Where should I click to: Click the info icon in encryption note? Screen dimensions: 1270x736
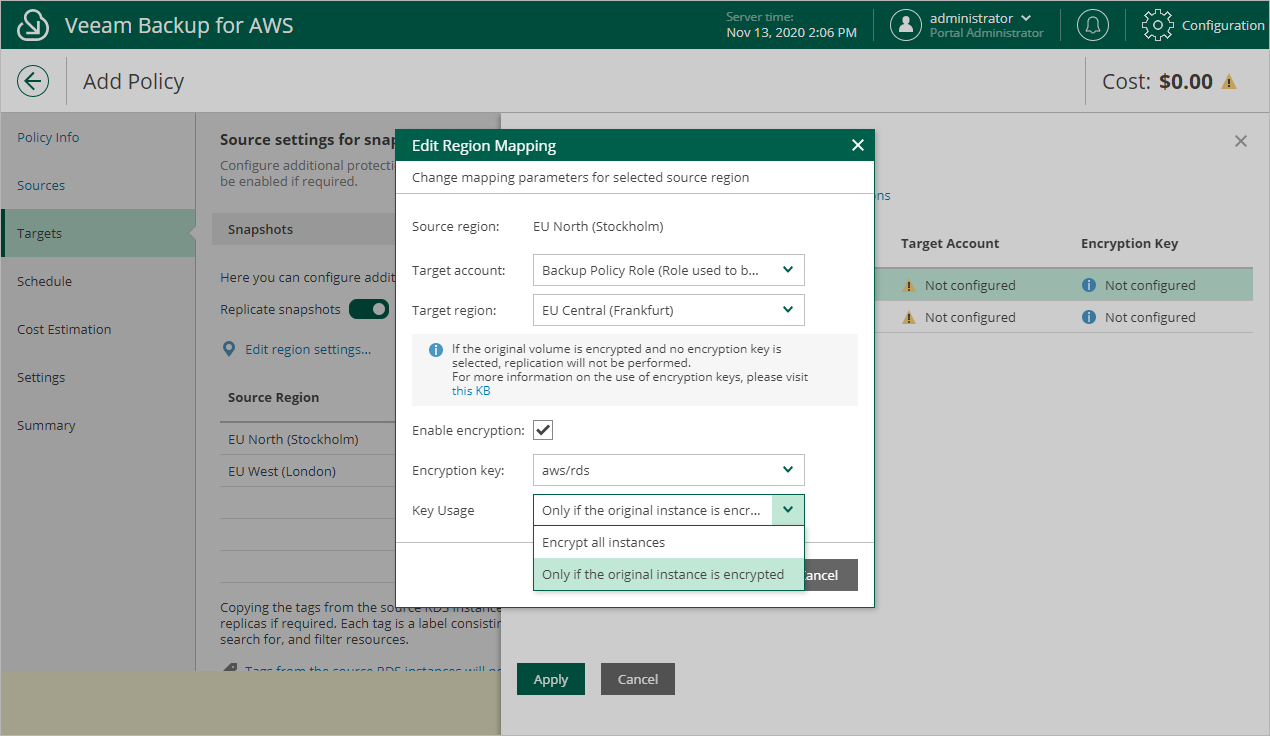click(x=436, y=350)
